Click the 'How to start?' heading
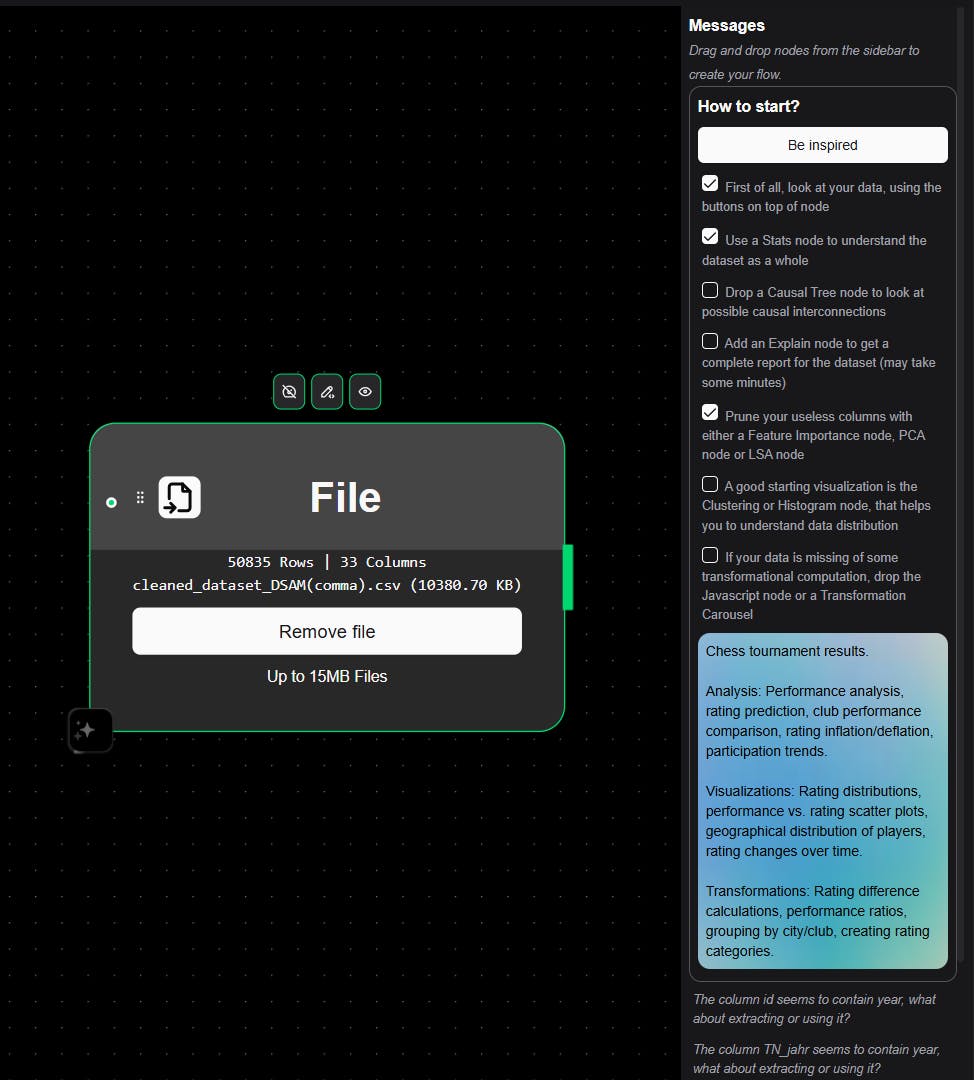 click(749, 106)
